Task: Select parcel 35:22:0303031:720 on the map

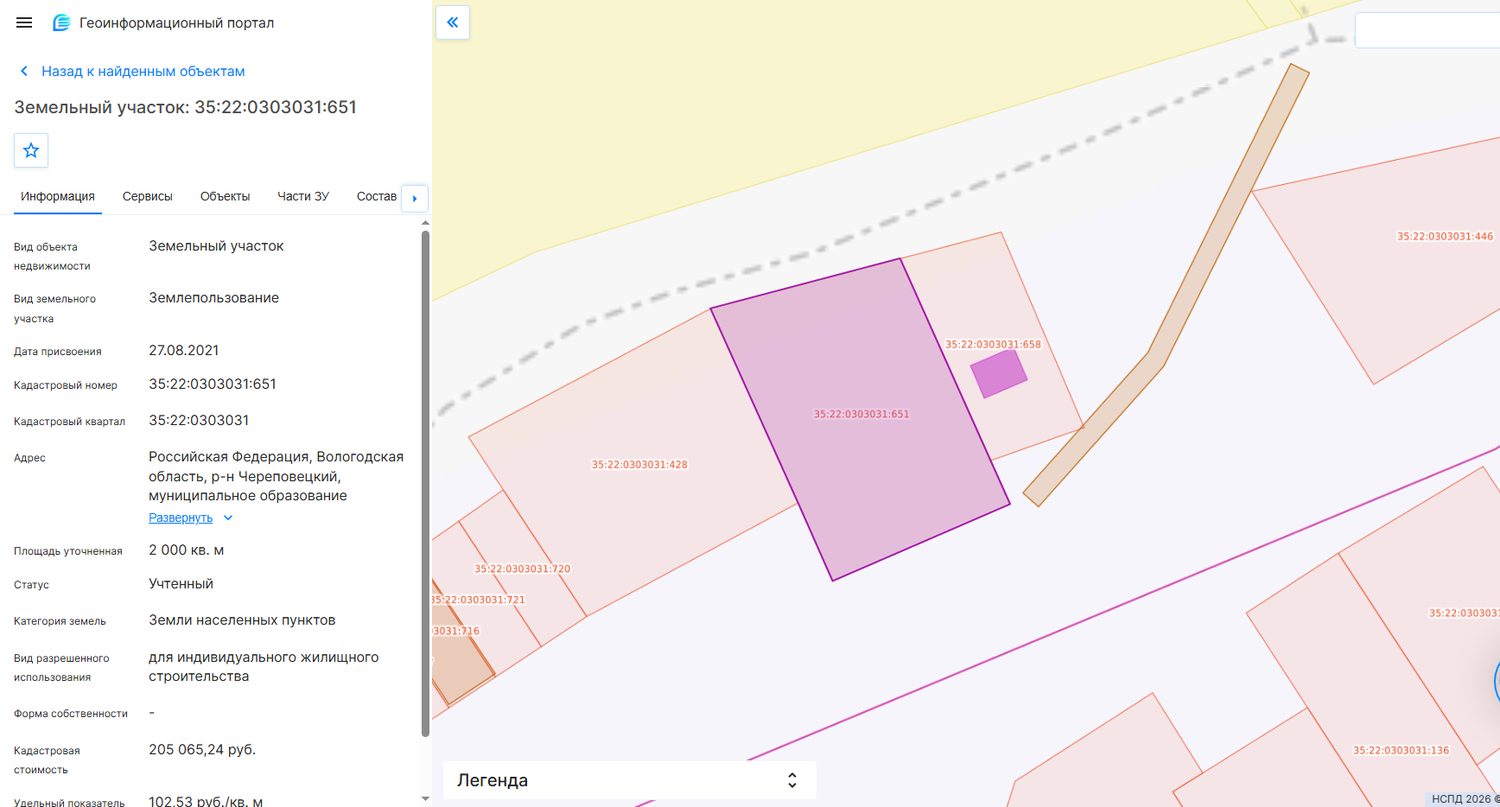Action: pyautogui.click(x=522, y=569)
